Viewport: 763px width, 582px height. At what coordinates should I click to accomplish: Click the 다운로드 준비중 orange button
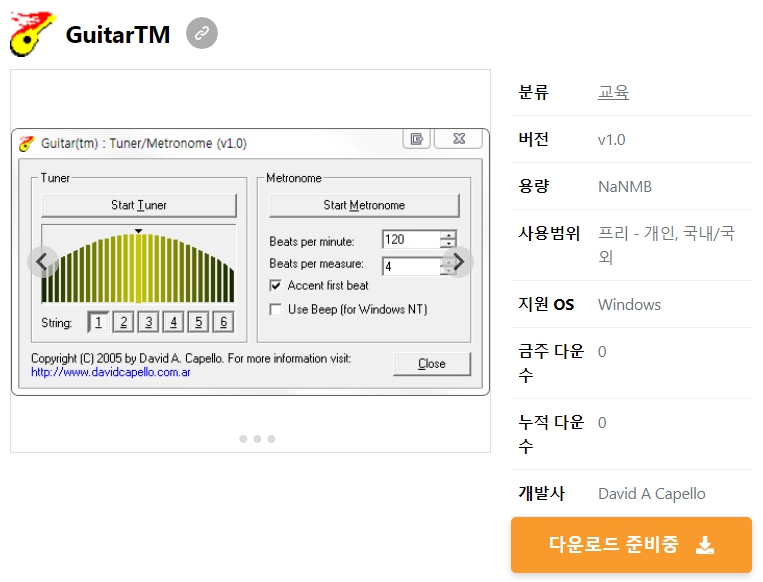tap(631, 545)
